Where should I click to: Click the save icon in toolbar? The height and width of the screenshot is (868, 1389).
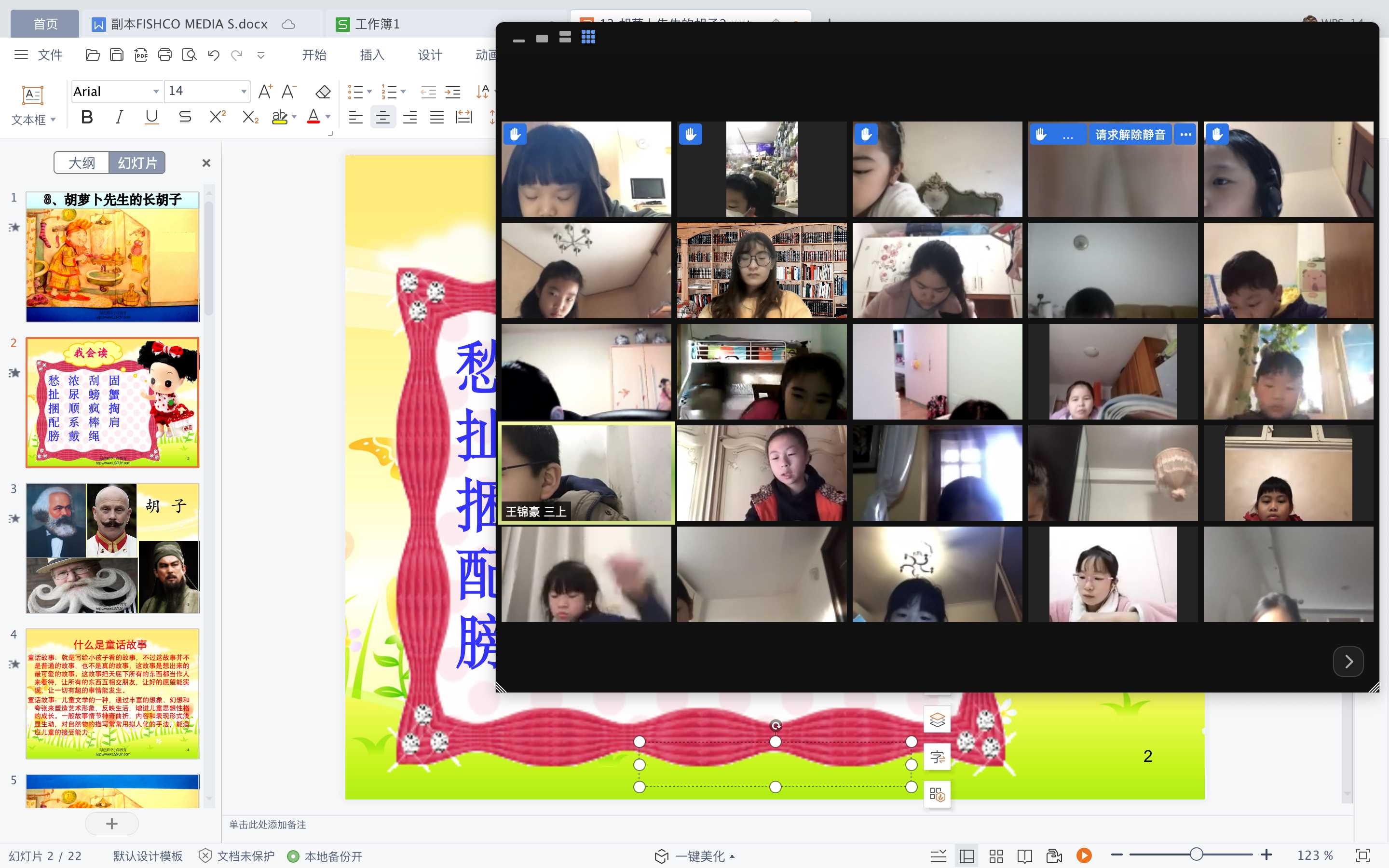click(117, 55)
